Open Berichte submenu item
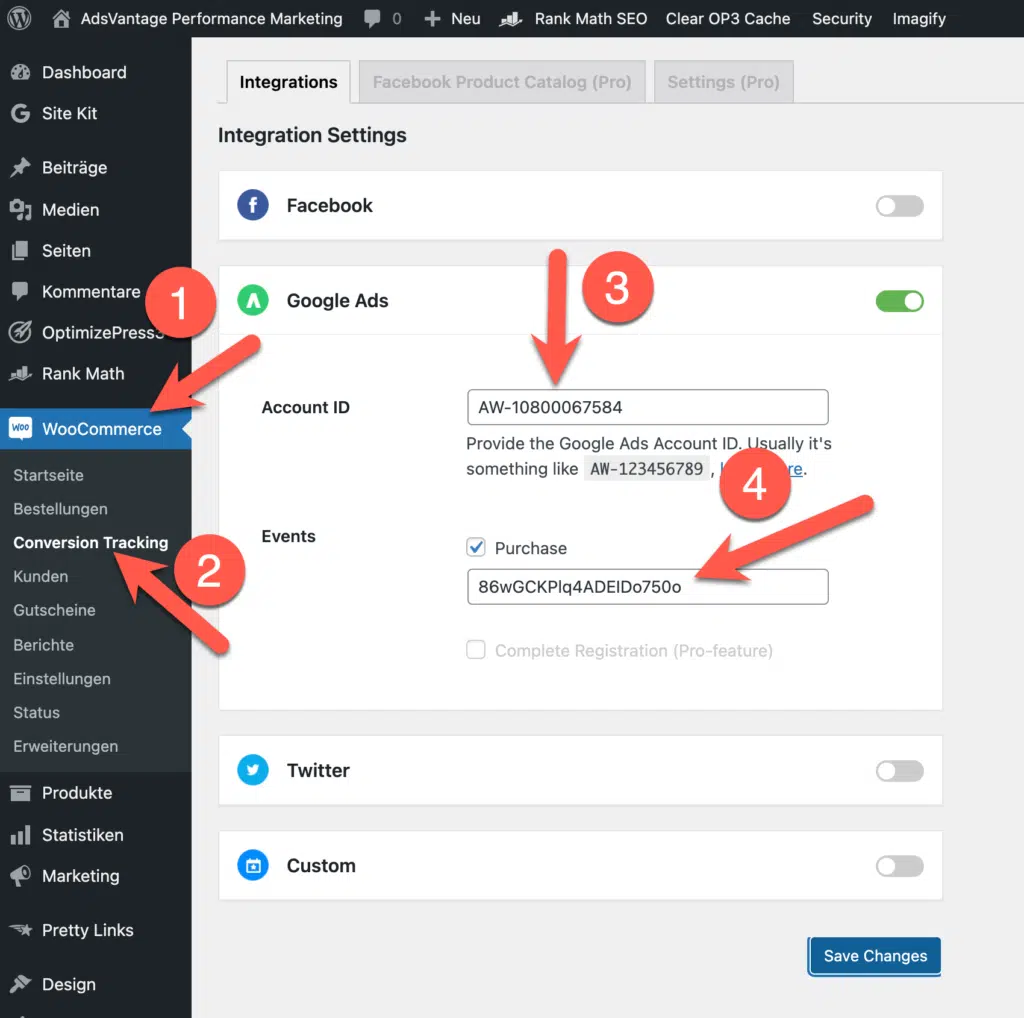This screenshot has width=1024, height=1018. 43,644
